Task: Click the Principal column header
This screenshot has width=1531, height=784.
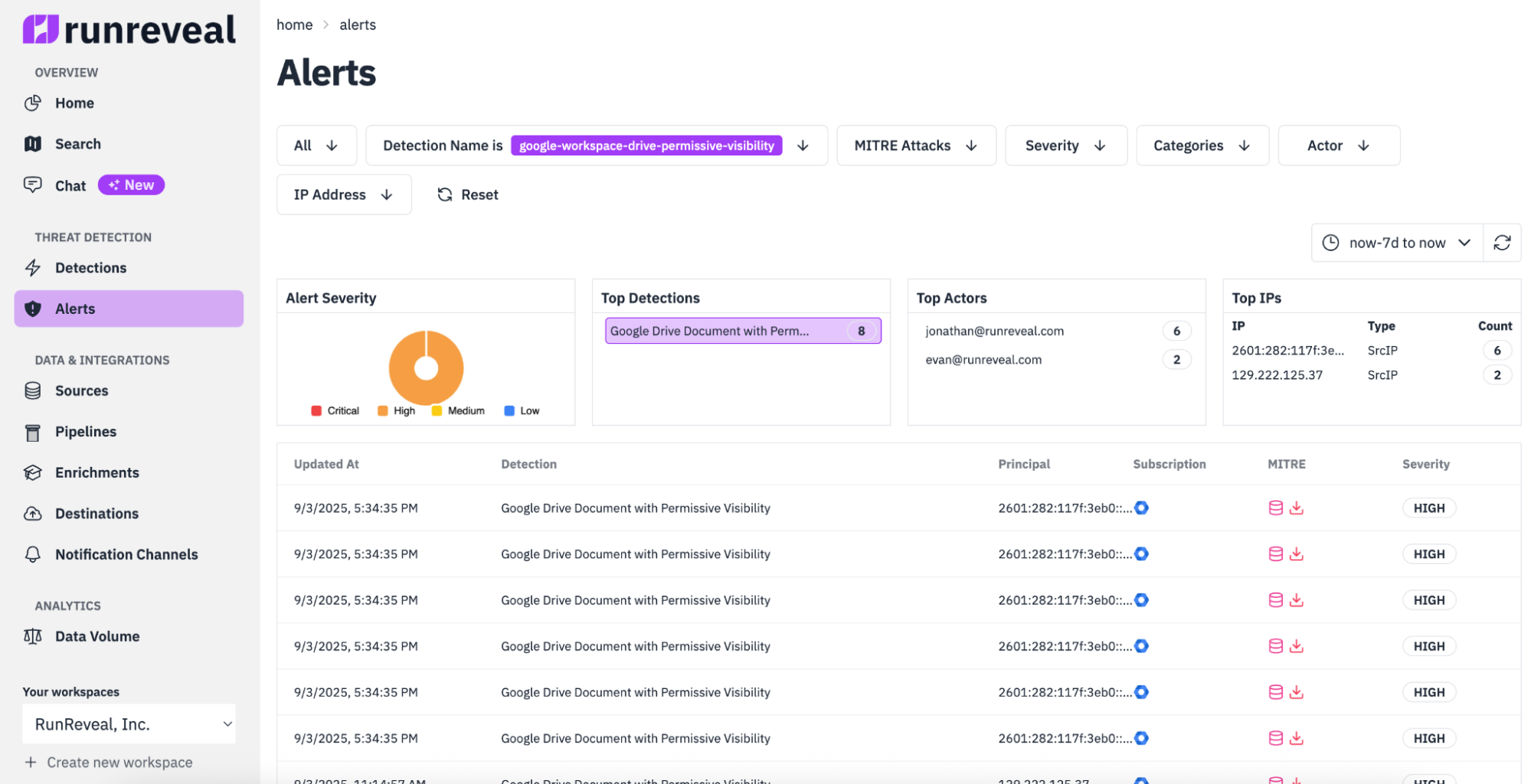Action: click(x=1024, y=464)
